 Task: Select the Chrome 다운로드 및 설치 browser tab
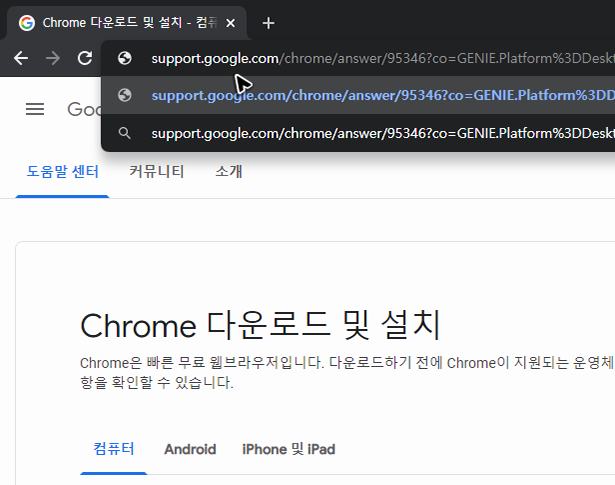126,23
